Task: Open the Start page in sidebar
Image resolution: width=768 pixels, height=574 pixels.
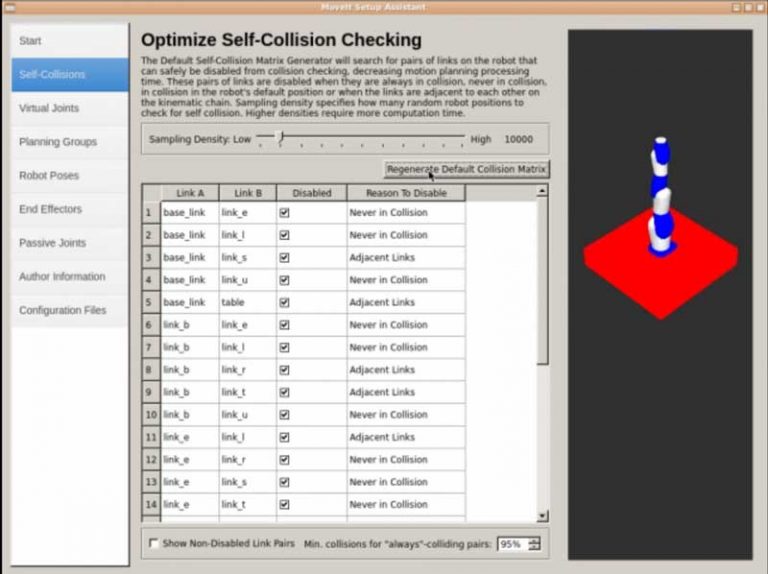Action: (x=70, y=41)
